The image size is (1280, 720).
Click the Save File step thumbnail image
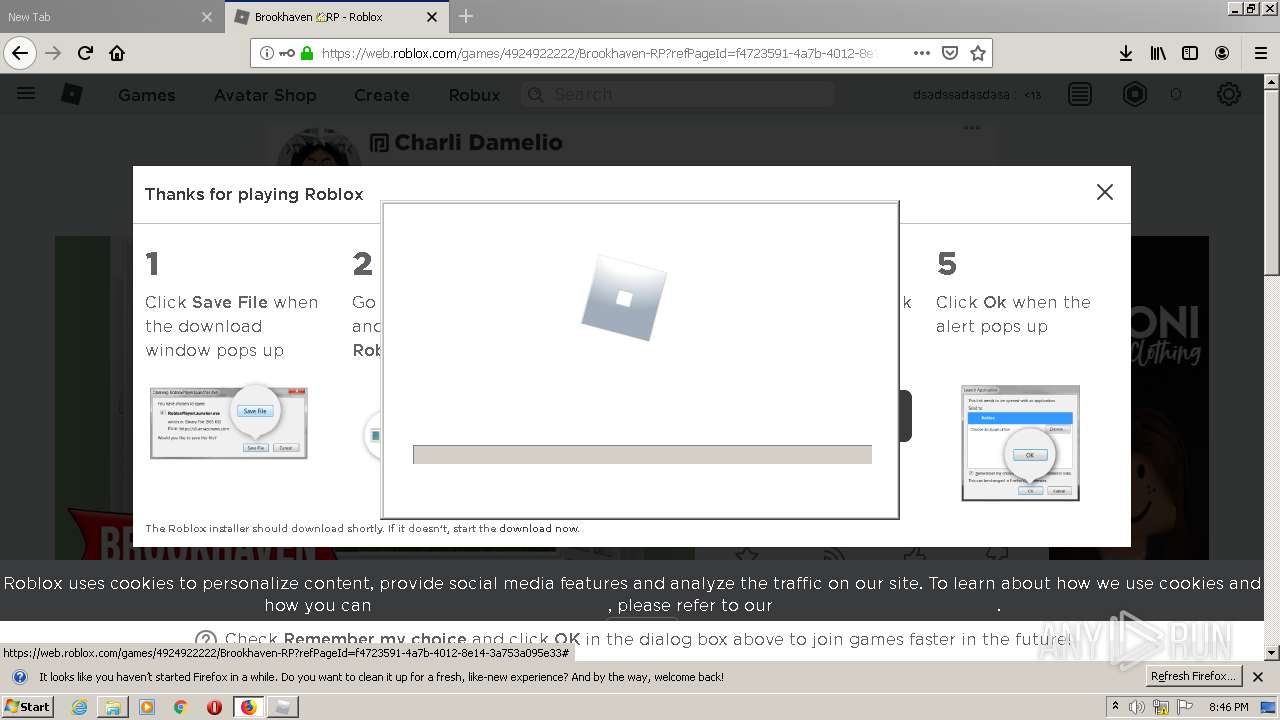(229, 423)
